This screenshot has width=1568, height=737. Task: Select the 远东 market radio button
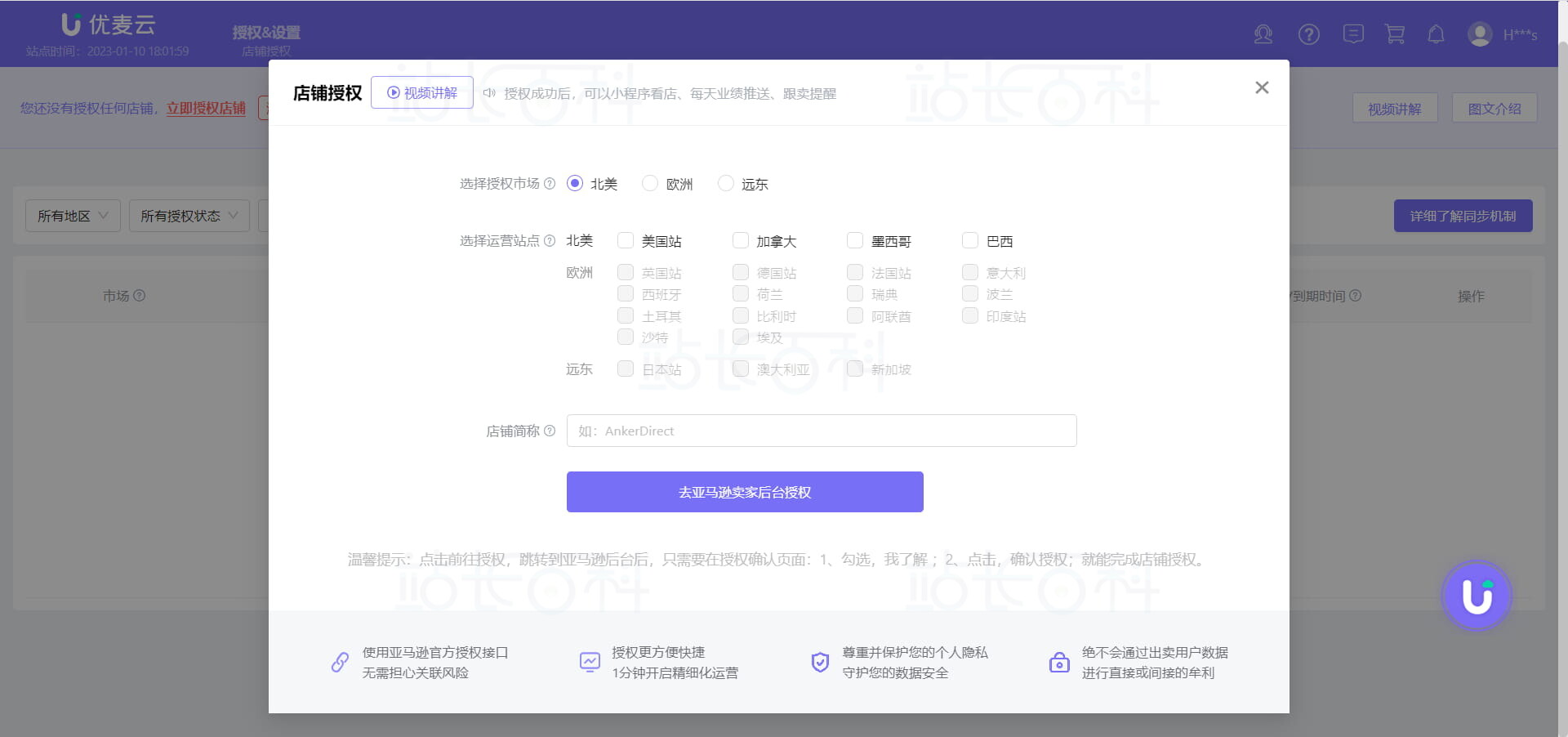pyautogui.click(x=725, y=184)
